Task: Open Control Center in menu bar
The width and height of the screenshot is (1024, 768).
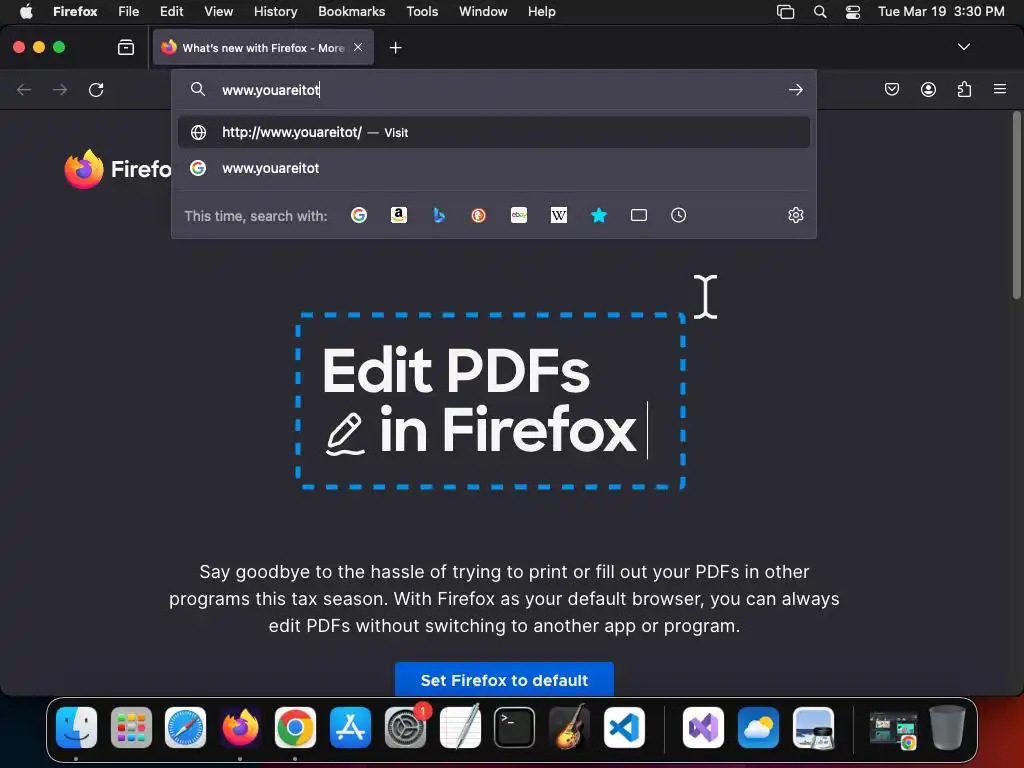Action: [x=853, y=11]
